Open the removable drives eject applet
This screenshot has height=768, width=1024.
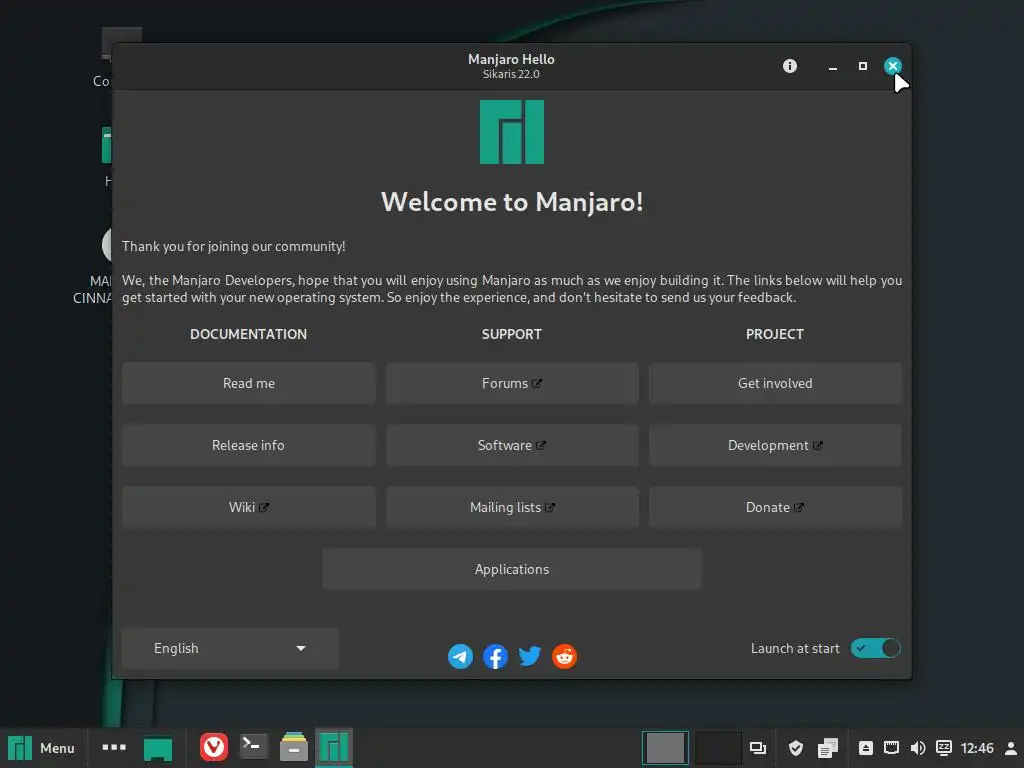coord(866,748)
